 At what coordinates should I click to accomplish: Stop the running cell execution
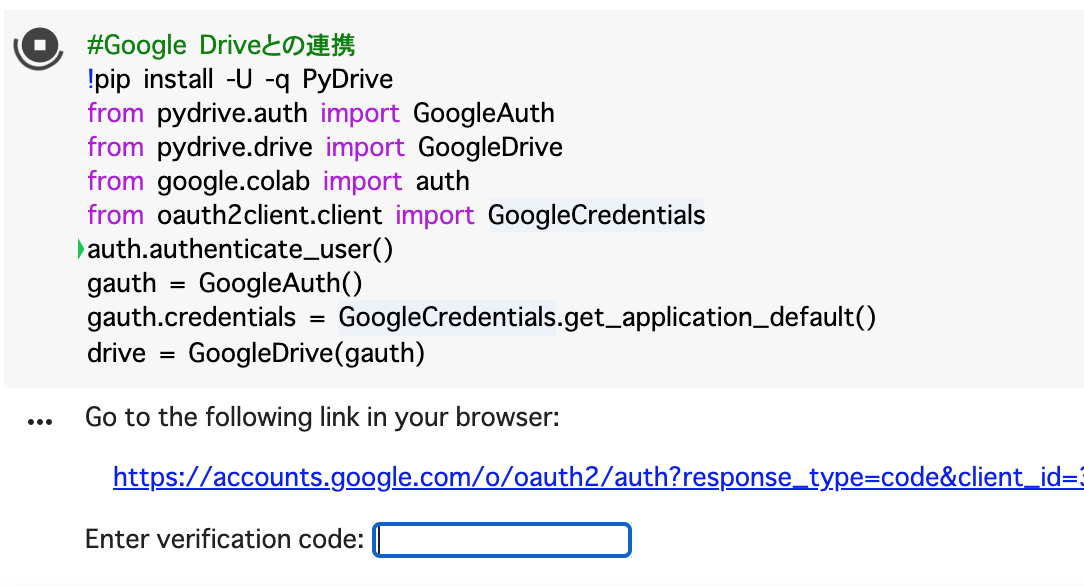(x=39, y=46)
